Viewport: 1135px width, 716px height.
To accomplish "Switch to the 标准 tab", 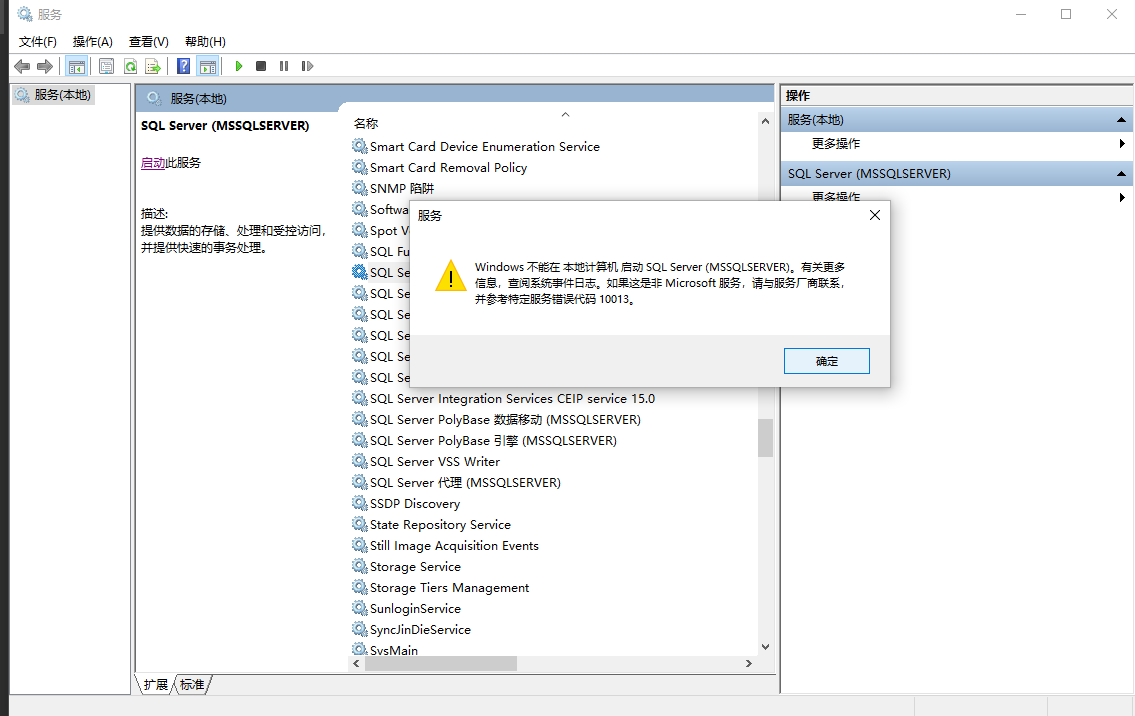I will coord(192,684).
